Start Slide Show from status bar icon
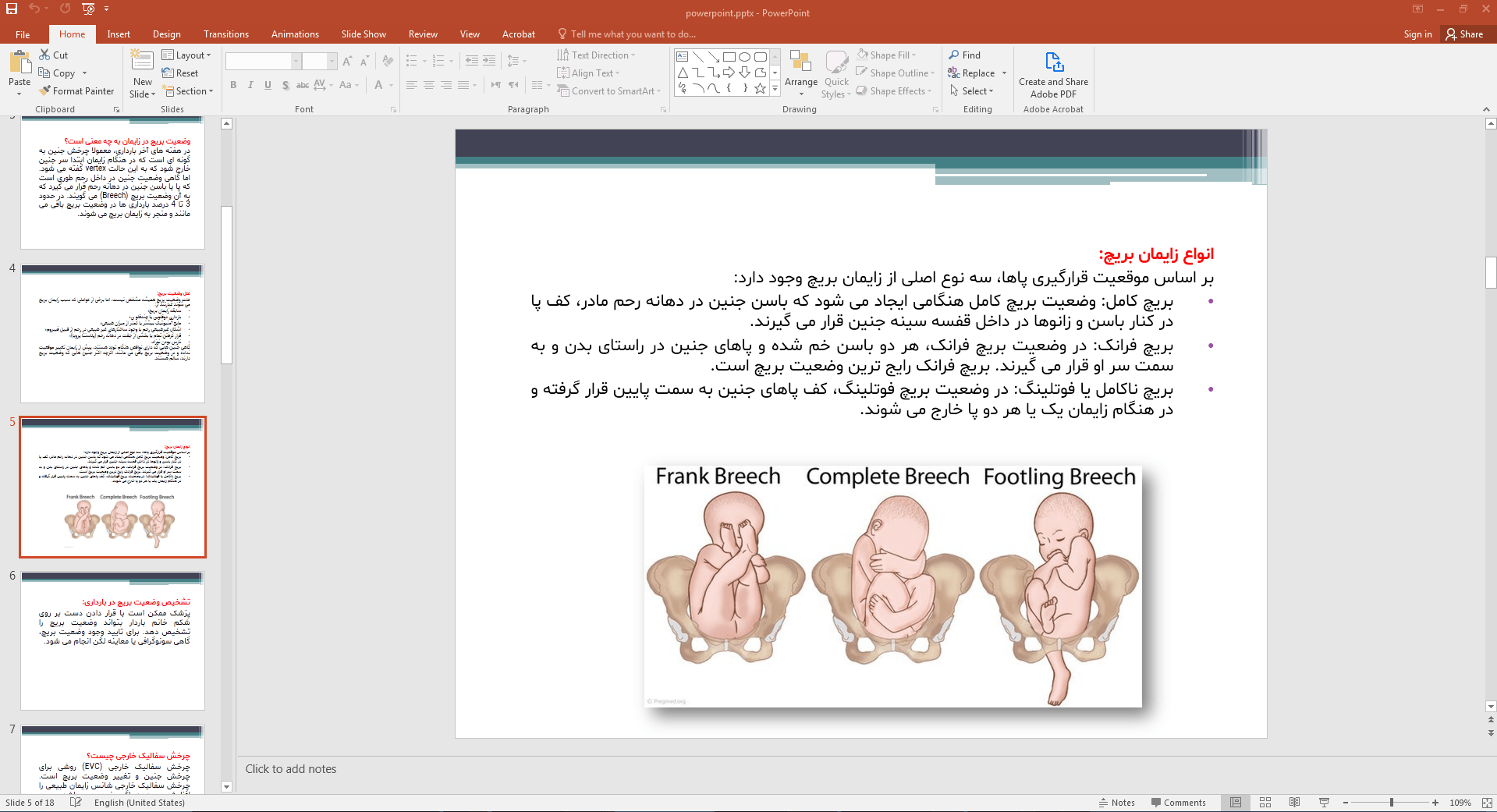Image resolution: width=1497 pixels, height=812 pixels. 1324,803
